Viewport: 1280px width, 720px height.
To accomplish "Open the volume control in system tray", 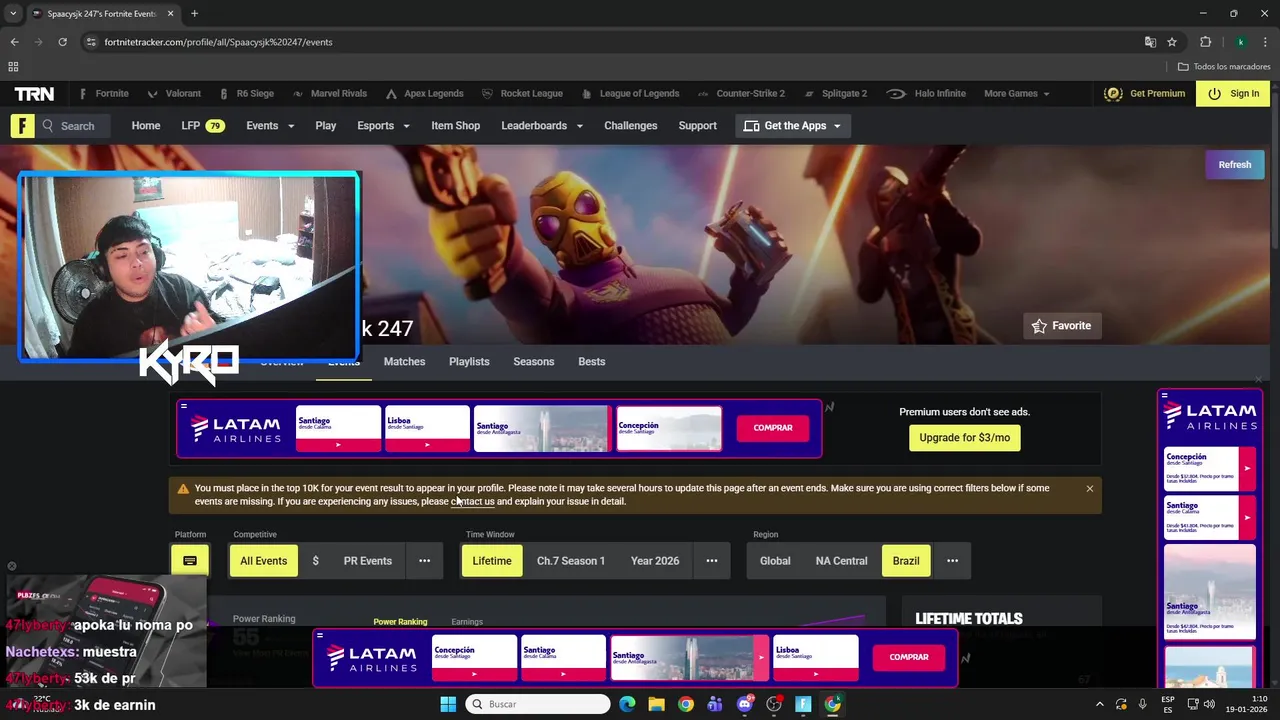I will click(x=1211, y=704).
